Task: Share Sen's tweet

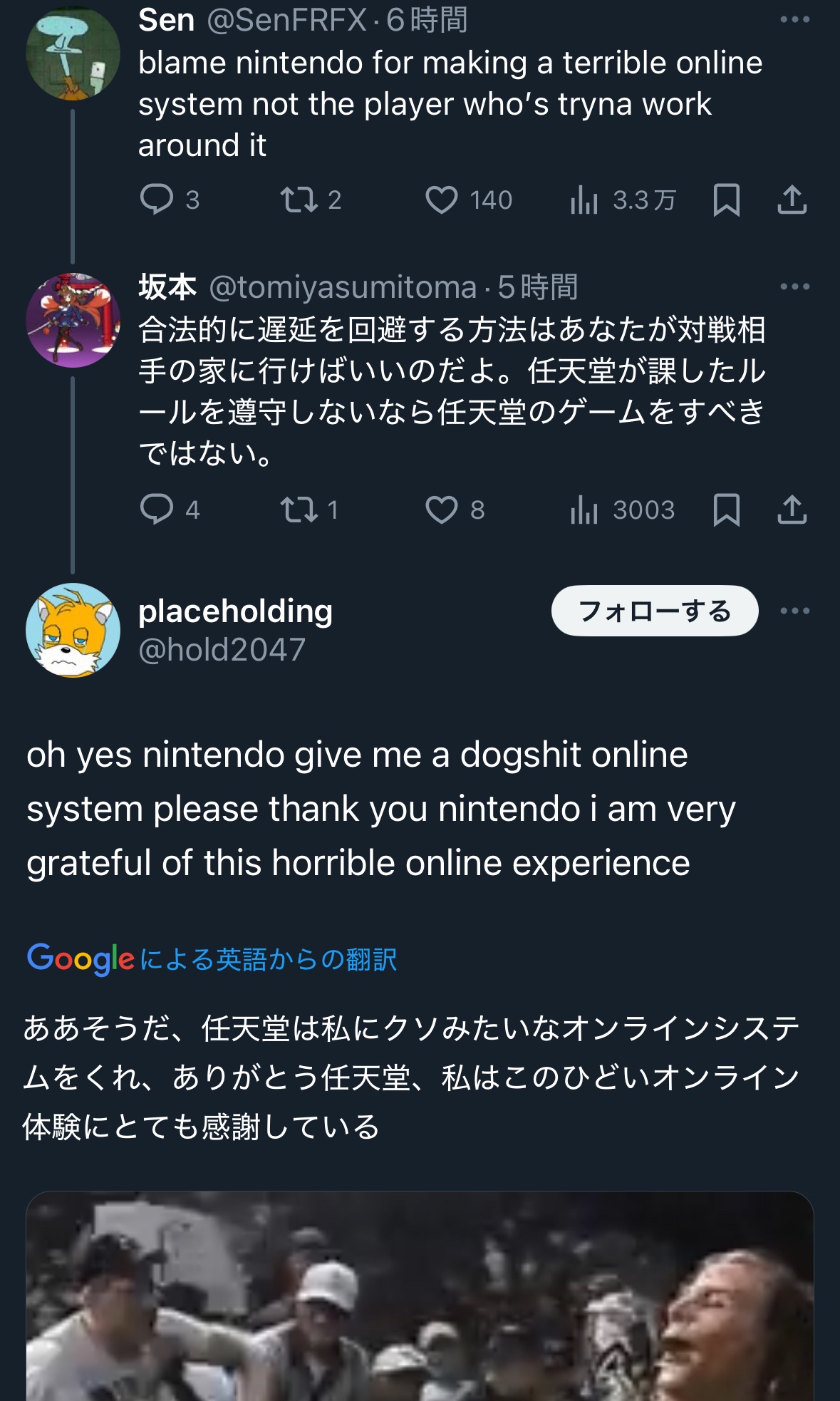Action: click(792, 200)
